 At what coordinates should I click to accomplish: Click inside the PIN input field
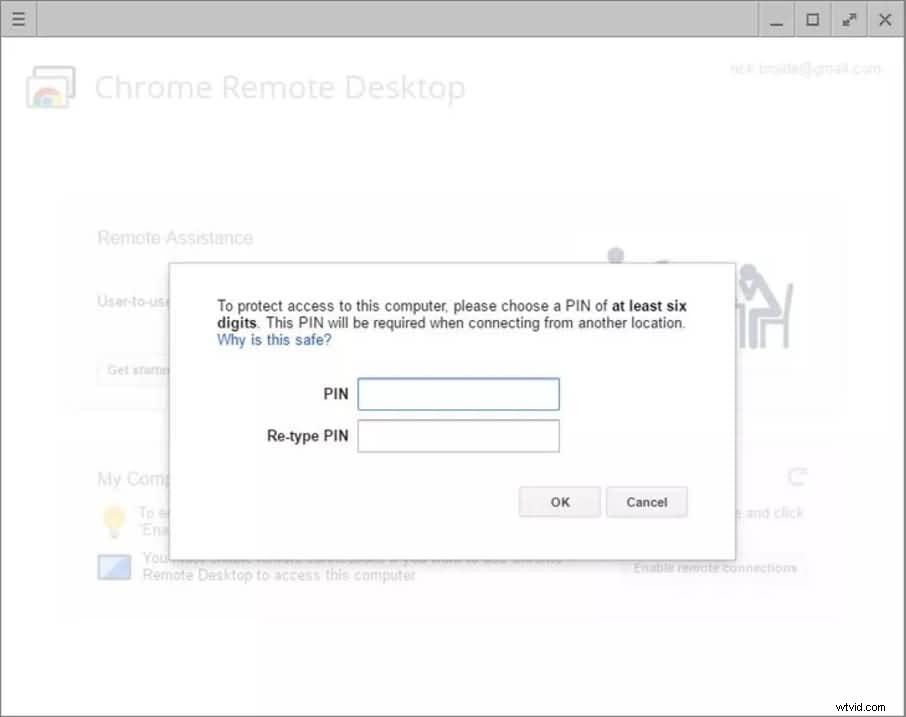(x=458, y=393)
